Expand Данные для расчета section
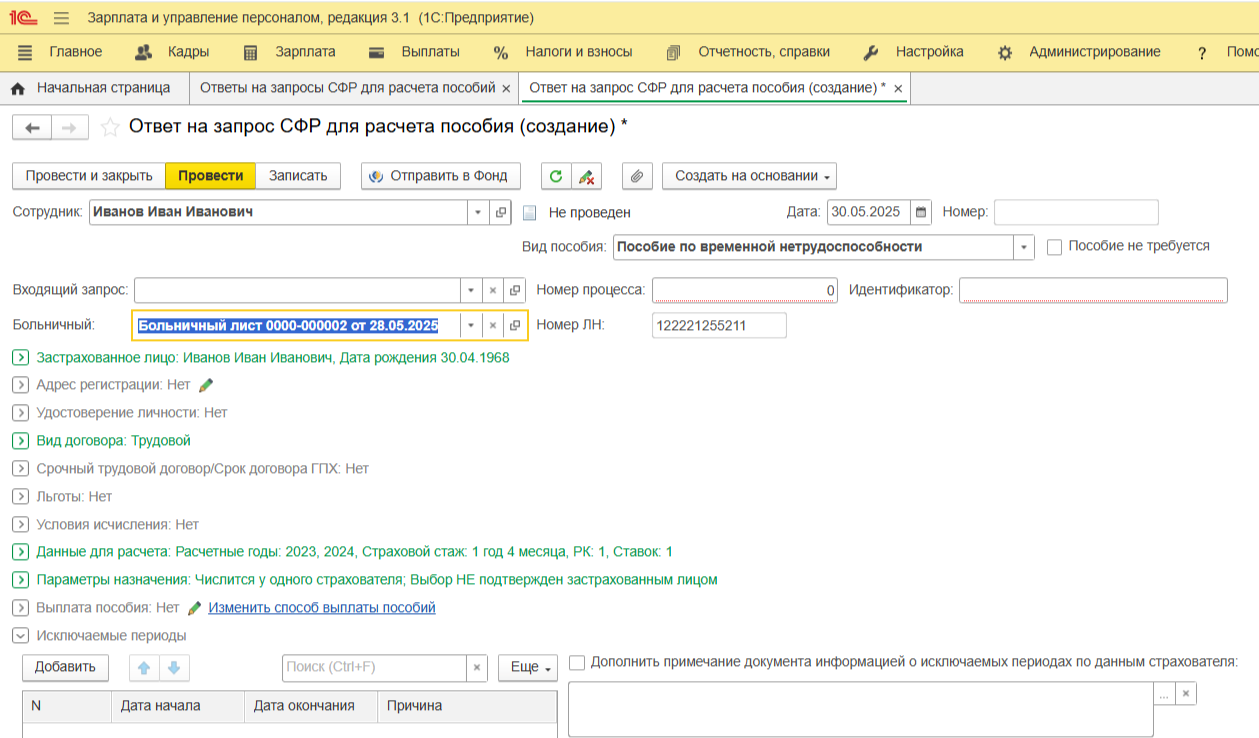The image size is (1259, 738). click(20, 551)
